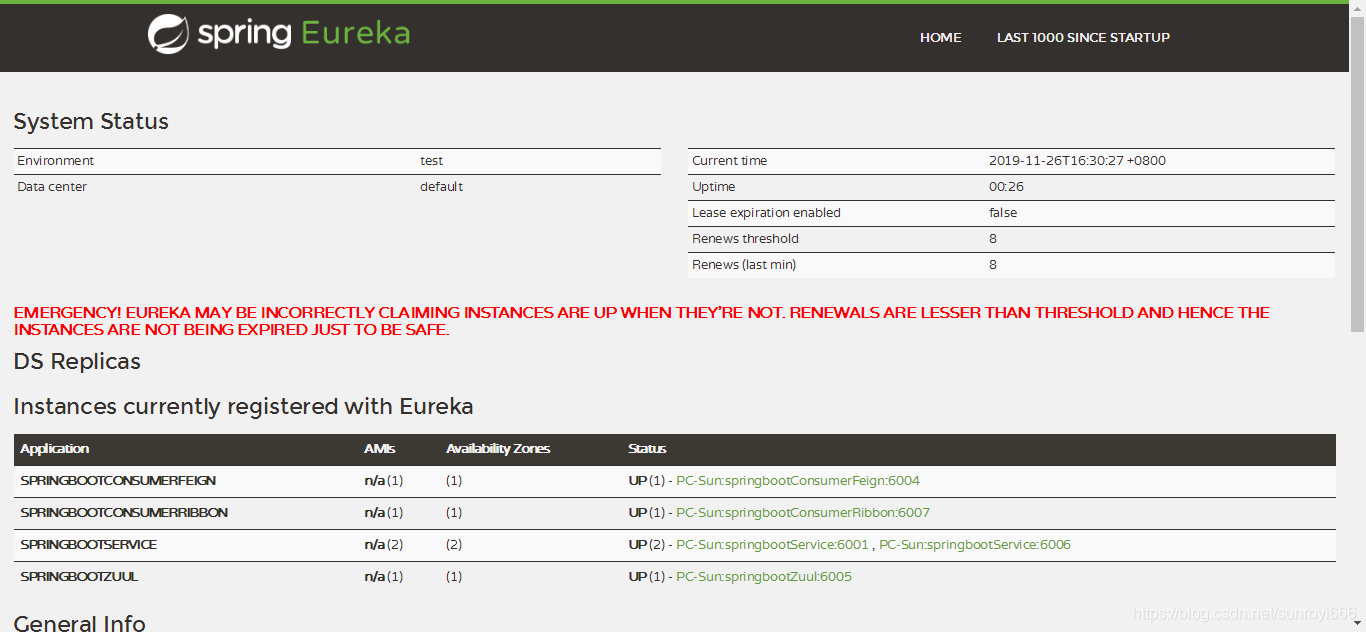The width and height of the screenshot is (1366, 632).
Task: Click the DS Replicas heading
Action: (77, 362)
